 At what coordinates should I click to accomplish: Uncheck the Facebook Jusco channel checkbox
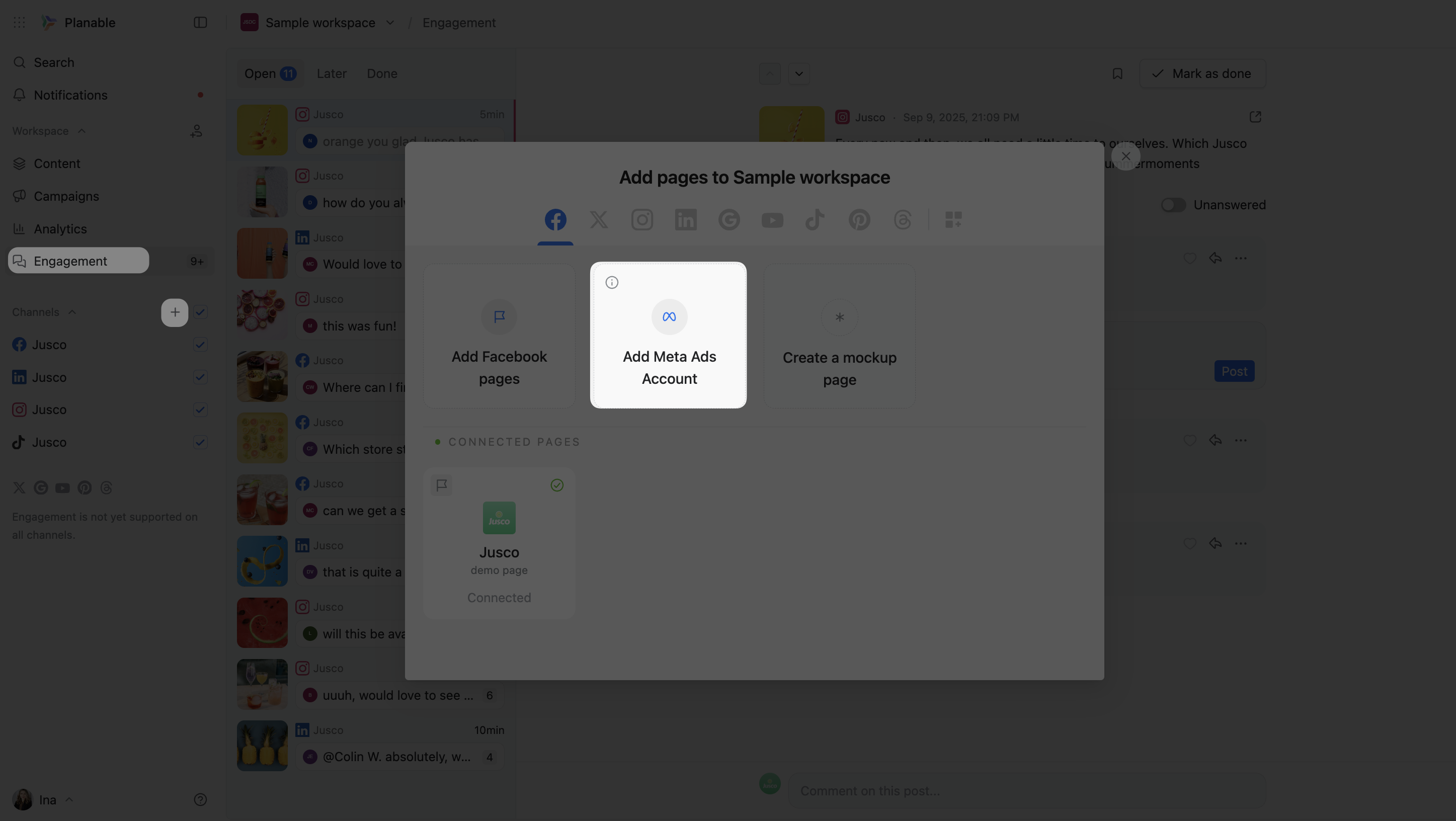click(200, 345)
